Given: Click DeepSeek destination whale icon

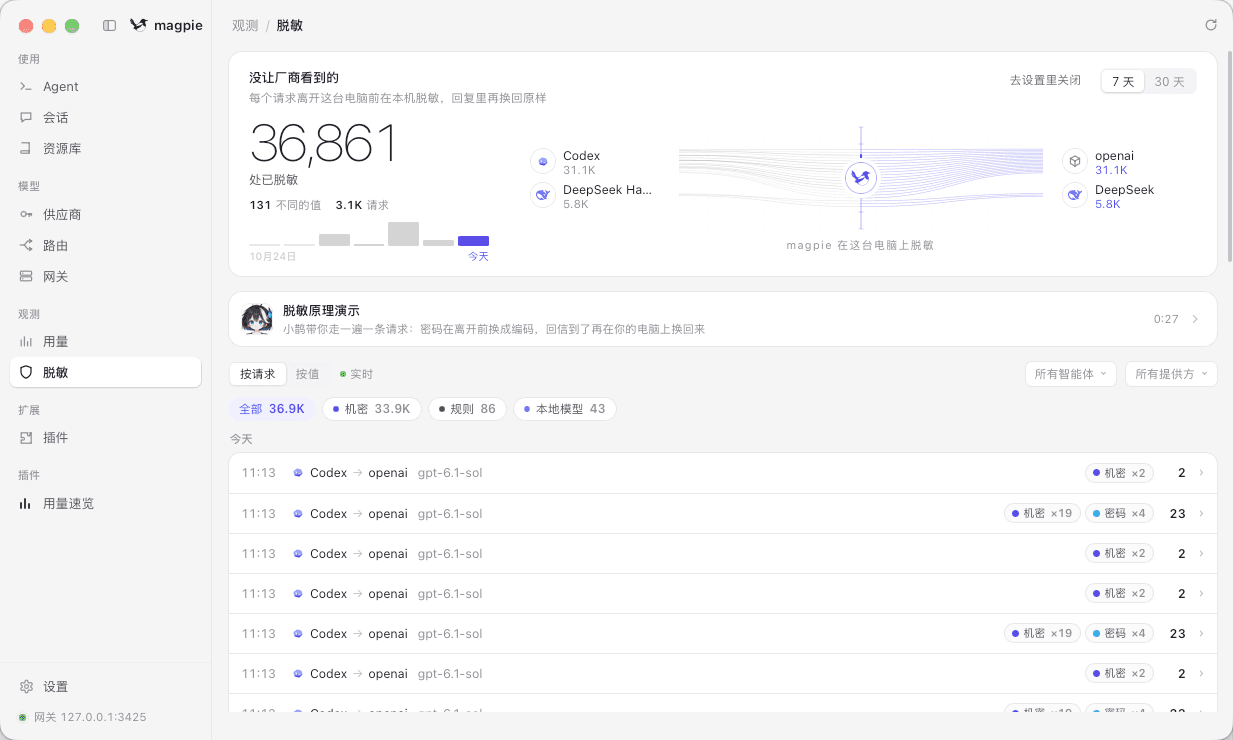Looking at the screenshot, I should (1075, 196).
